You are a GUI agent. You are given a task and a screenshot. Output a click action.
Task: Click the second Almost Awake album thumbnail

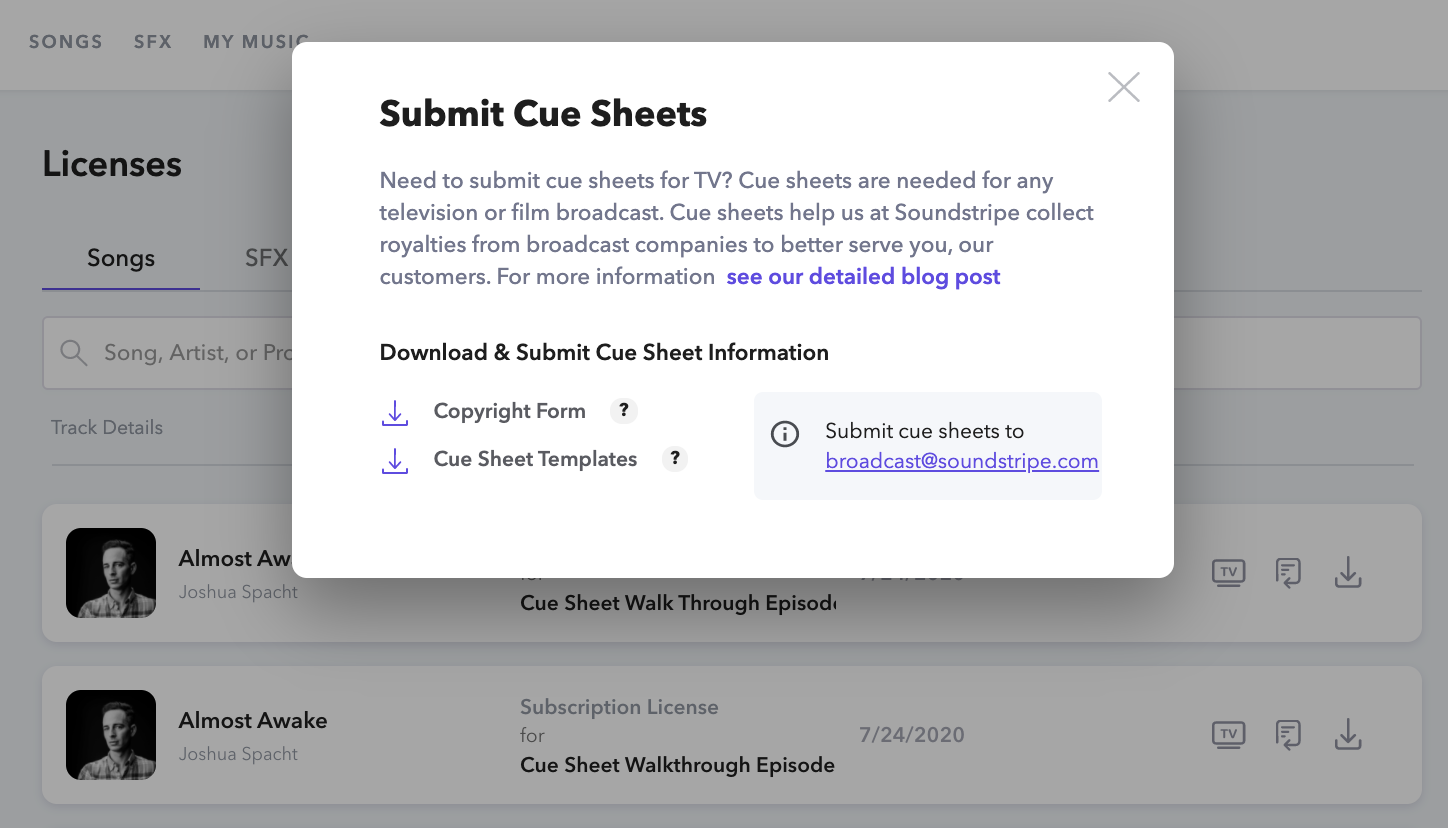pos(111,735)
